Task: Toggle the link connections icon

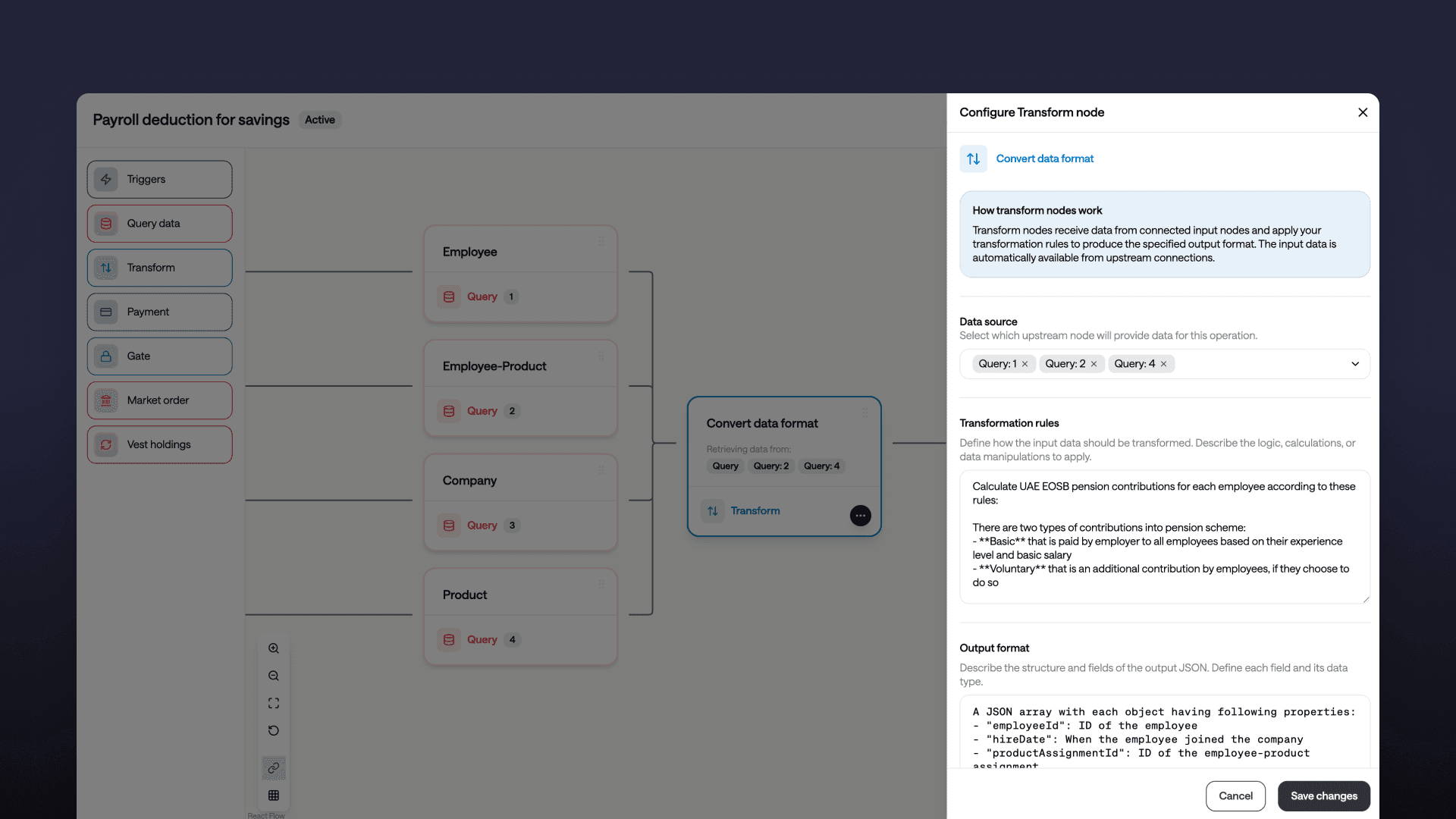Action: 274,767
